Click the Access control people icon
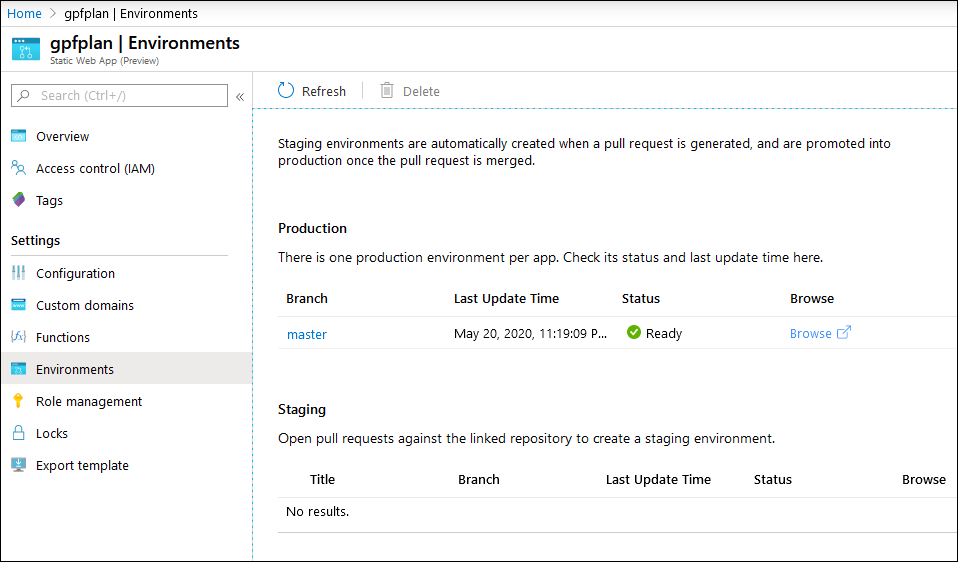 19,168
